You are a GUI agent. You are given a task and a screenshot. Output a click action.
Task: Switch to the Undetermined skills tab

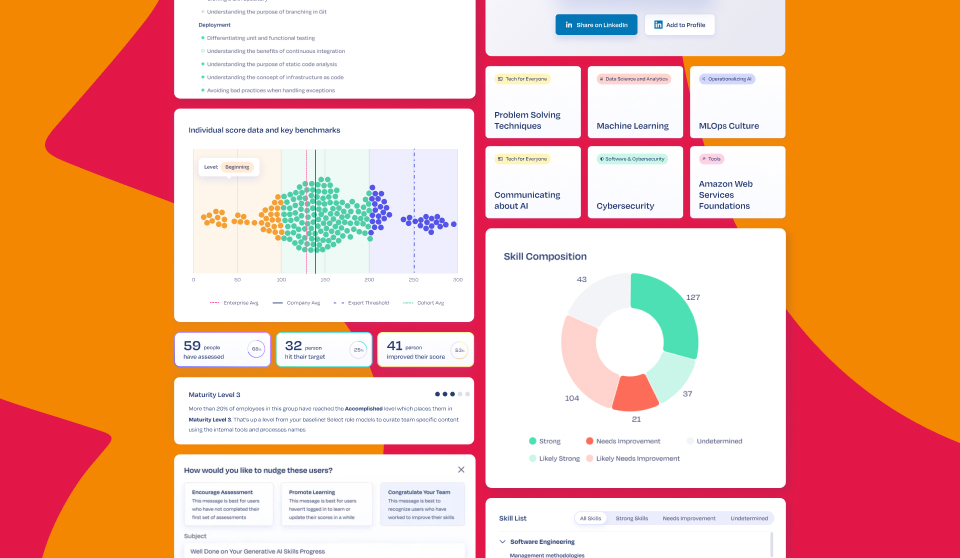[x=749, y=518]
